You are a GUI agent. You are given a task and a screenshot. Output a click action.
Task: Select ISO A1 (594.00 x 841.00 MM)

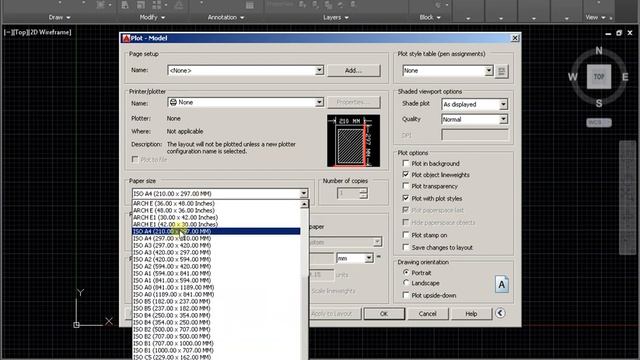click(216, 273)
